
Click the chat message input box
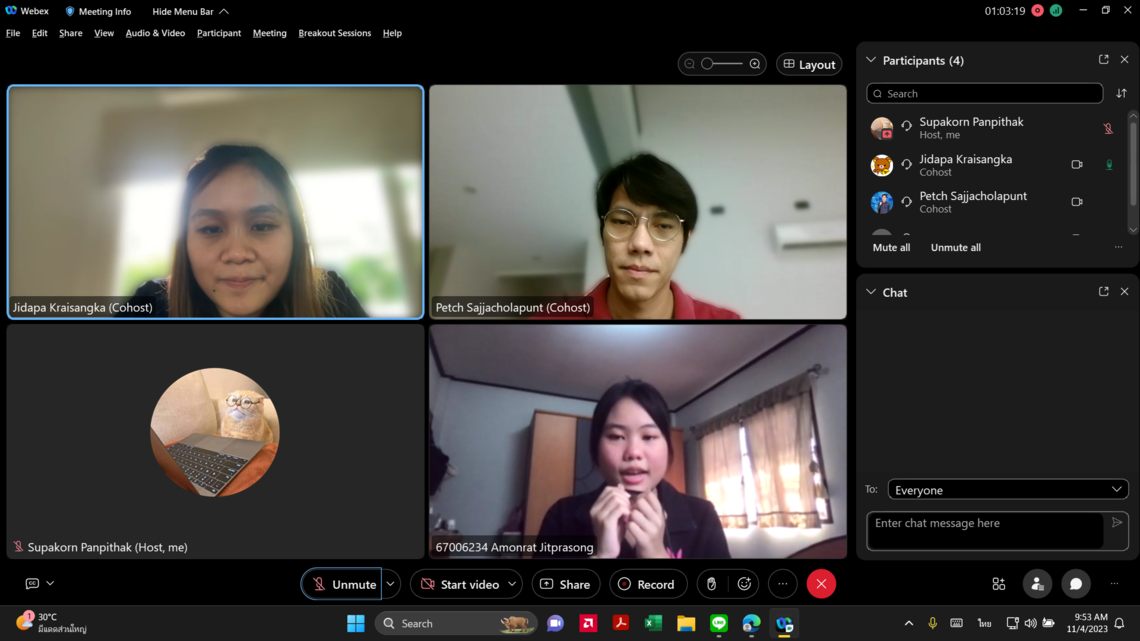pyautogui.click(x=985, y=530)
